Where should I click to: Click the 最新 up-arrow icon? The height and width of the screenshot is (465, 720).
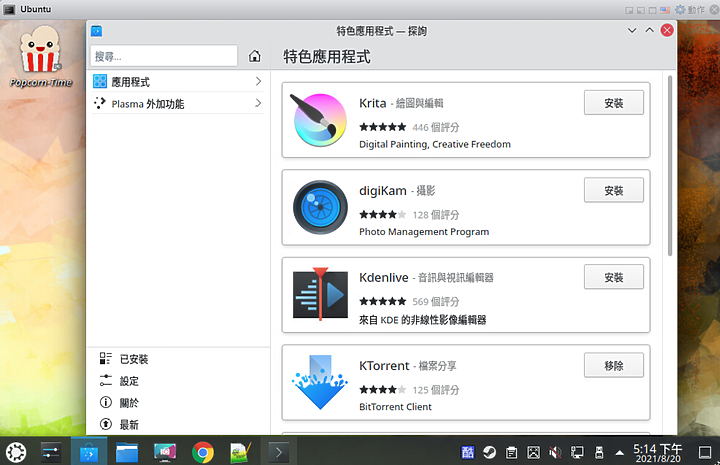[x=106, y=424]
